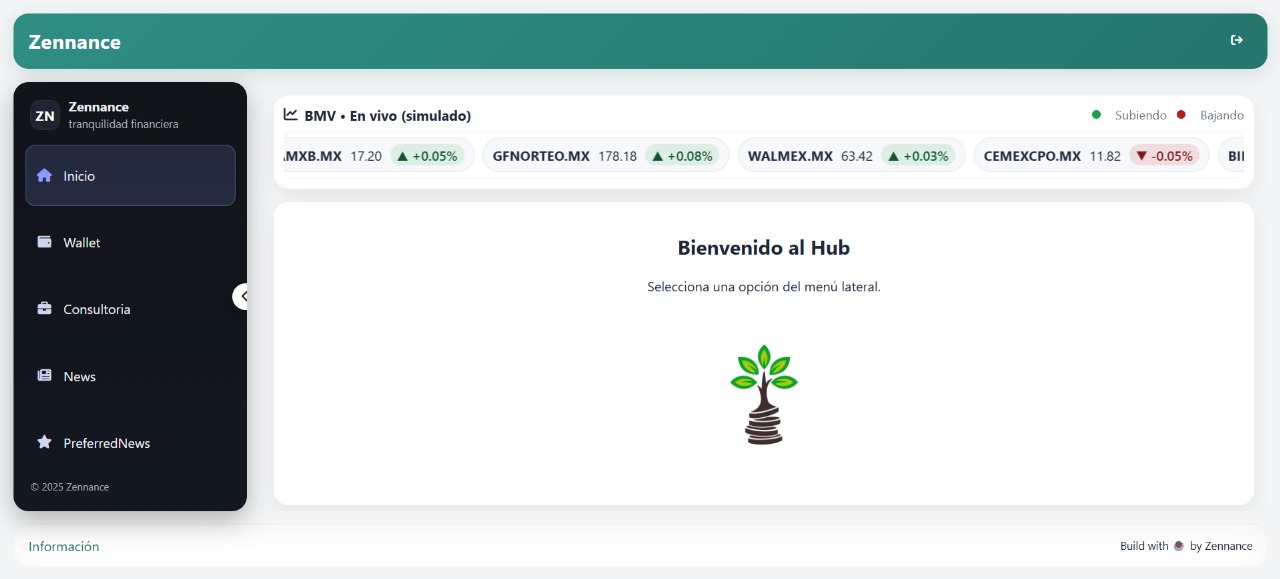Open the Inicio menu item
Screen dimensions: 1280x579
coord(130,175)
